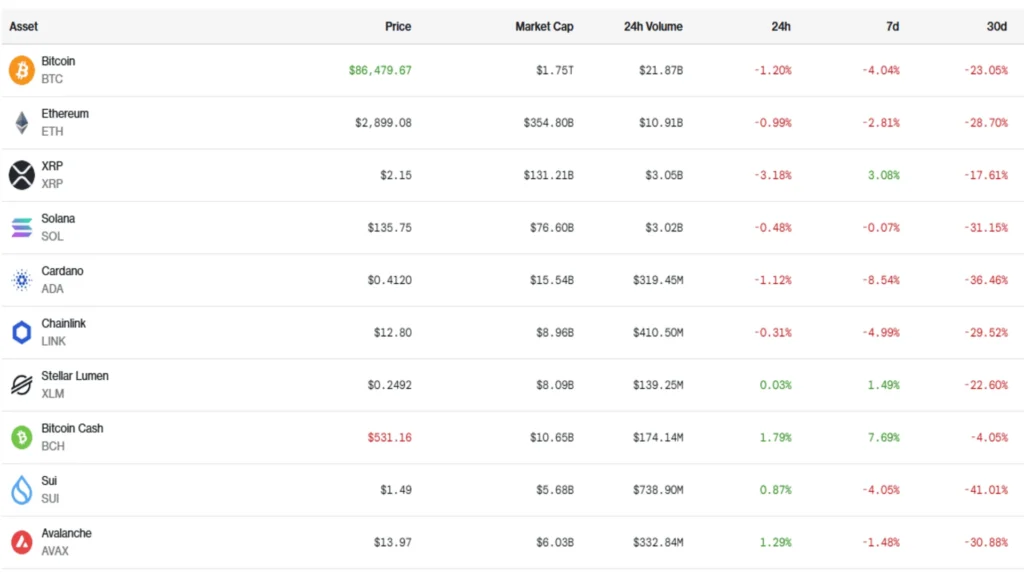
Task: Click Bitcoin's green price $86,479.67
Action: point(380,70)
